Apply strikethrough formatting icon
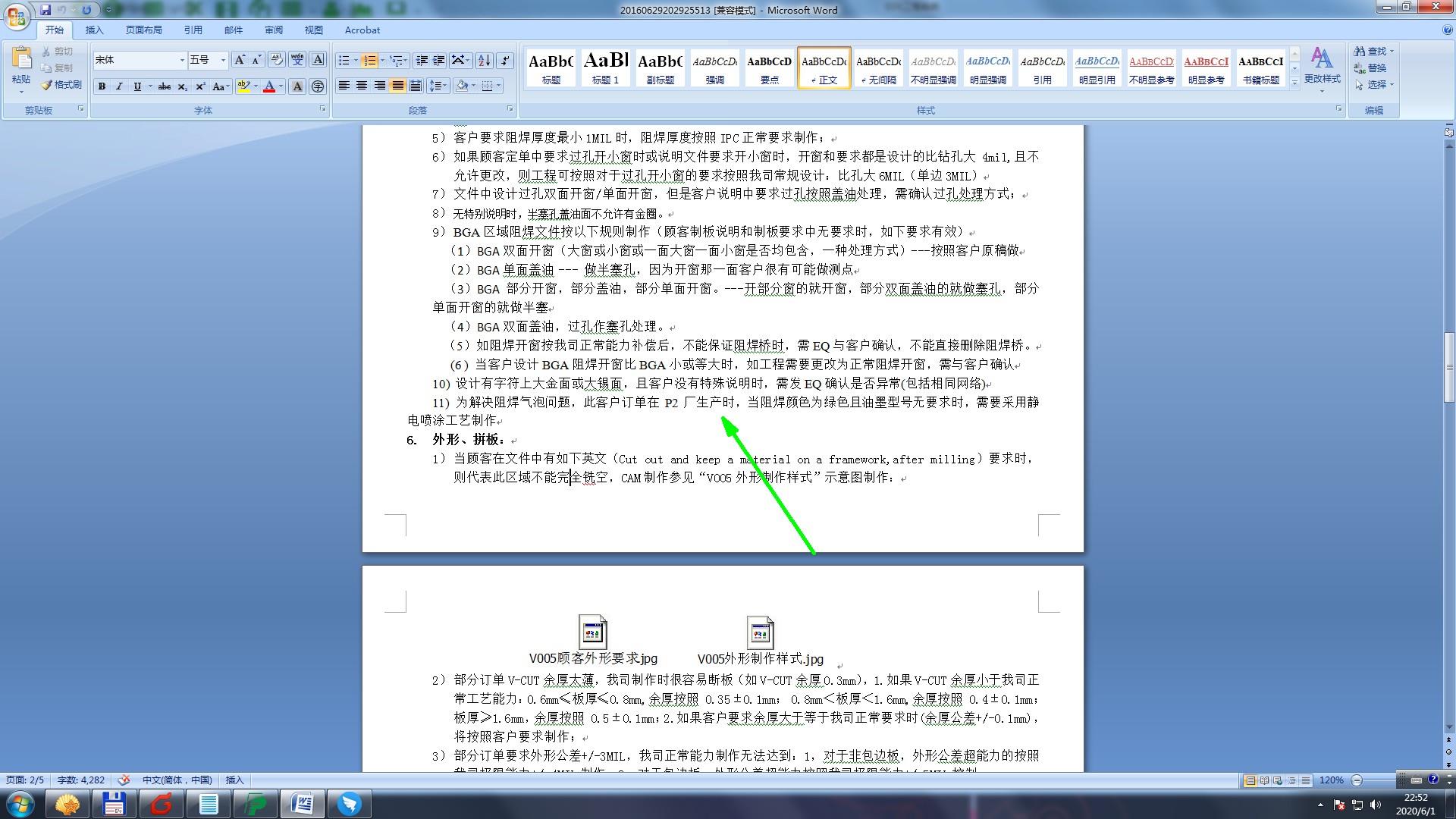 (164, 86)
